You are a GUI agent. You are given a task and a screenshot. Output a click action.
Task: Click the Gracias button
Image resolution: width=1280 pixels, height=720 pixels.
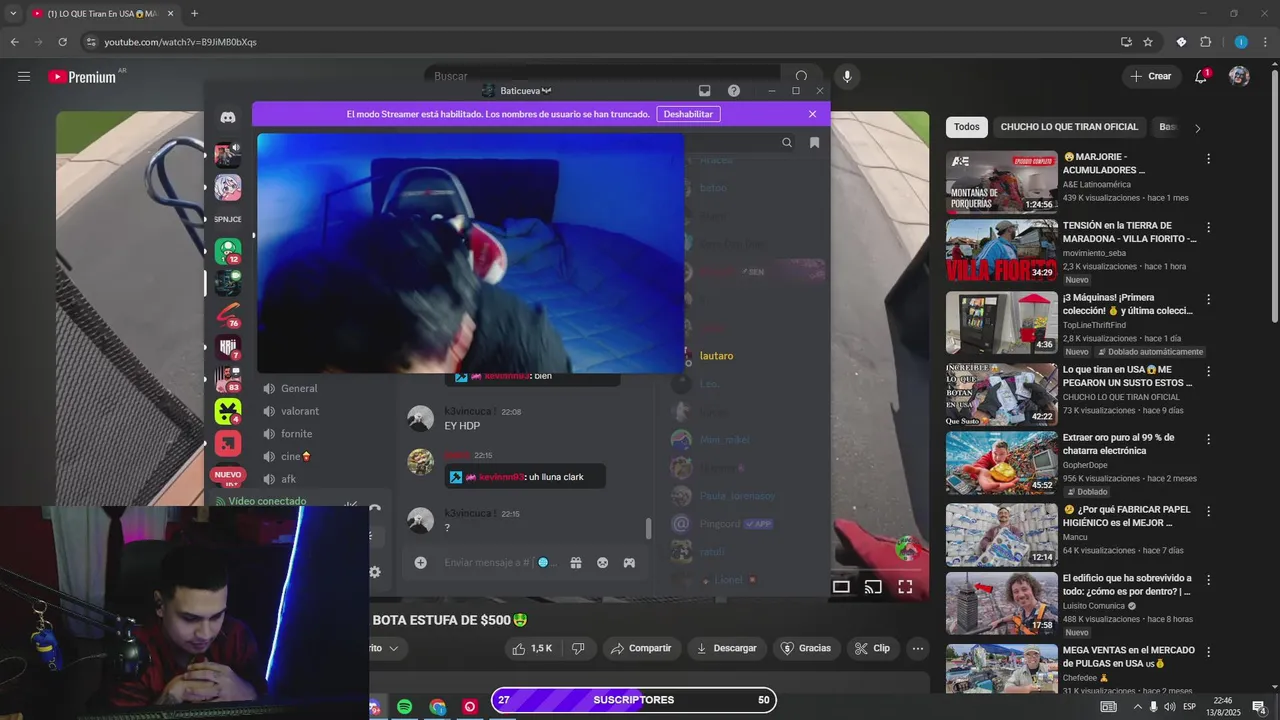coord(806,648)
